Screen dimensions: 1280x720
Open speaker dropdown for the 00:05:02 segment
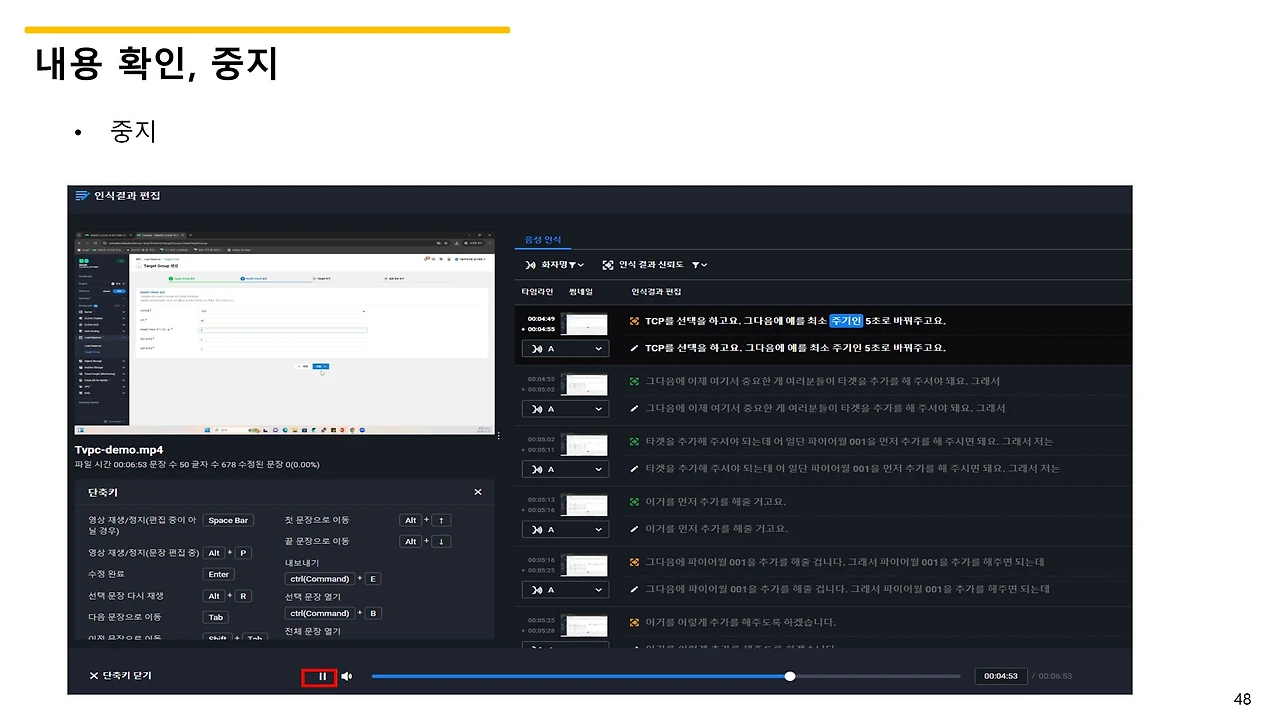[x=565, y=469]
